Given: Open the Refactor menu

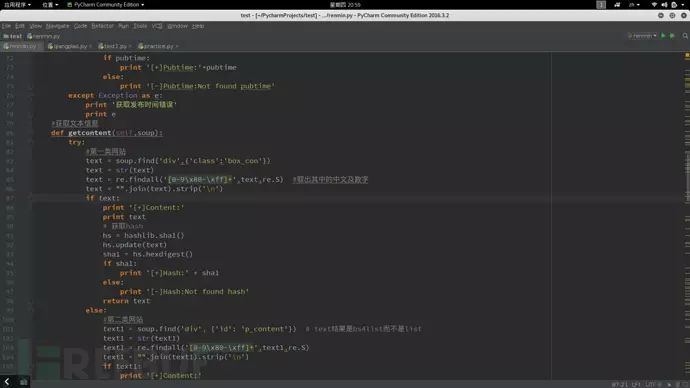Looking at the screenshot, I should [x=103, y=26].
